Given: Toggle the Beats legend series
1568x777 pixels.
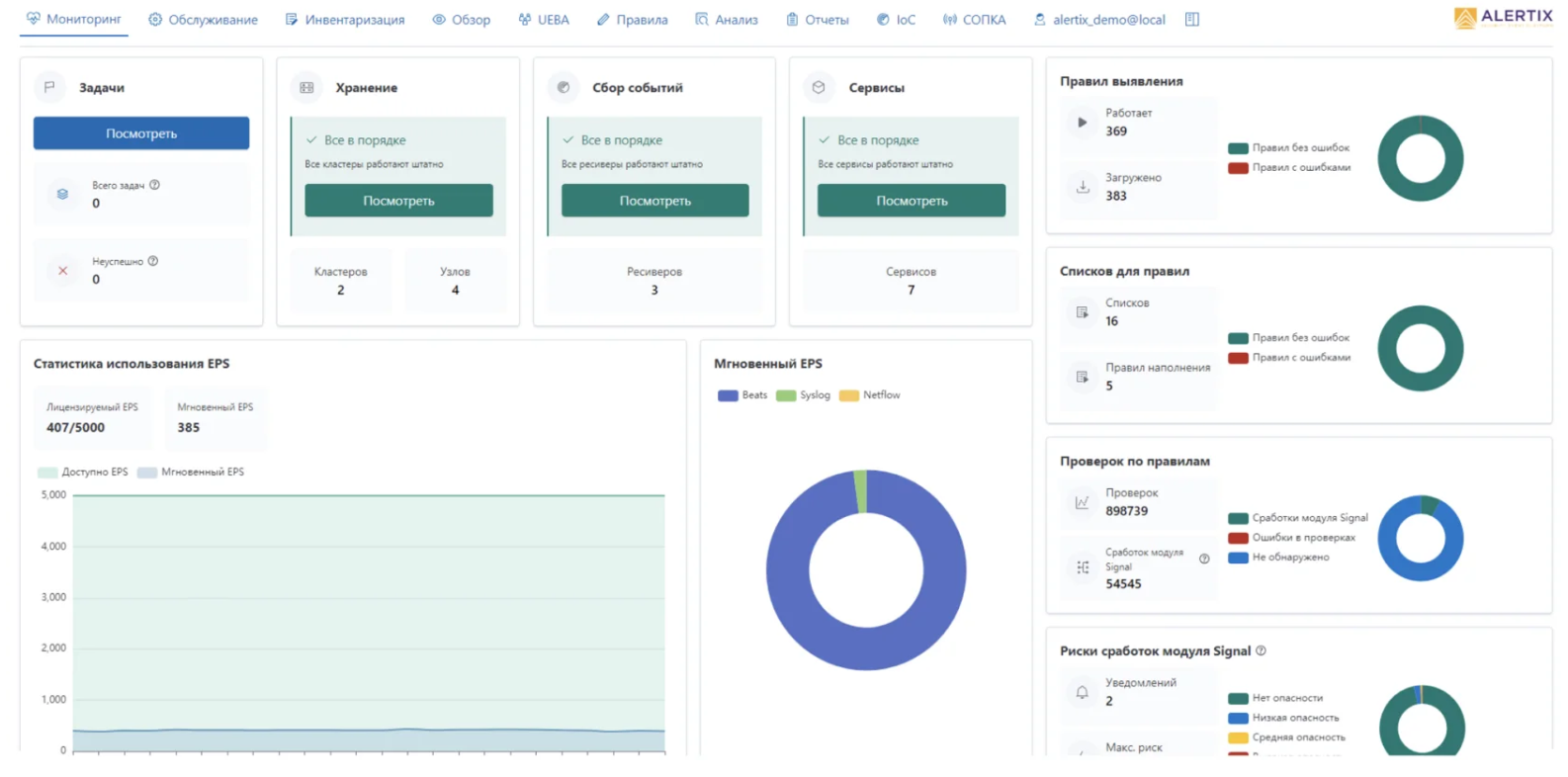Looking at the screenshot, I should 742,395.
